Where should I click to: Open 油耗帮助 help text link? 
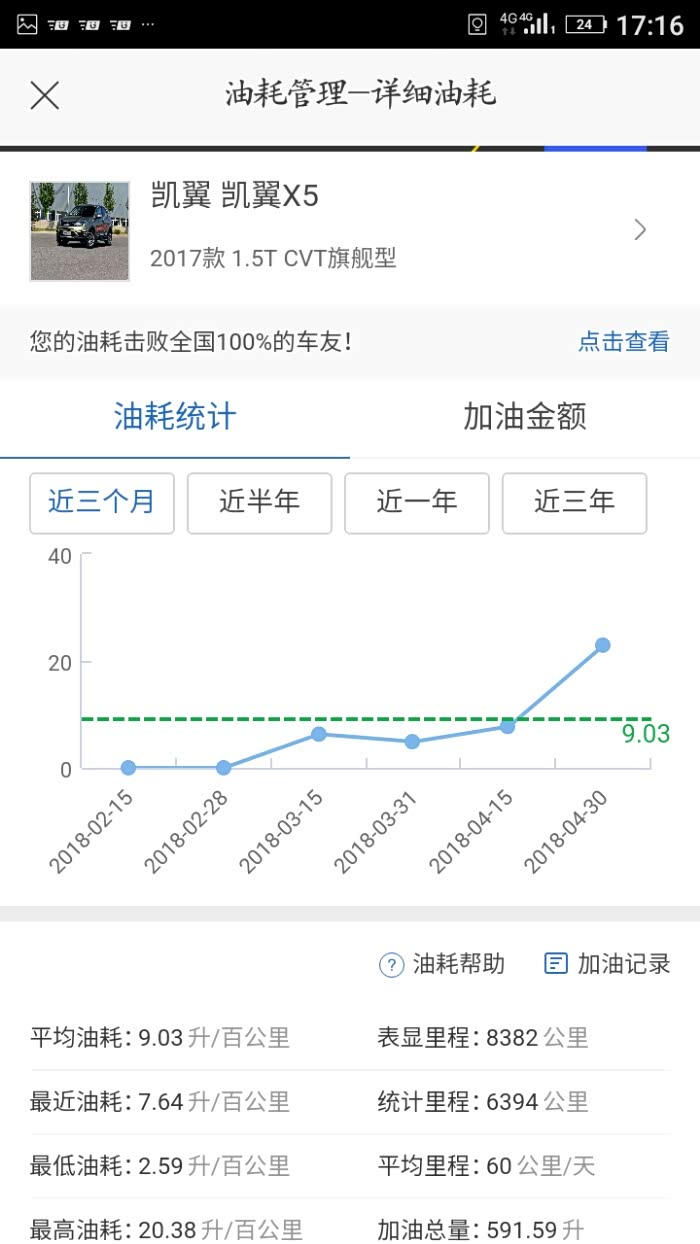[459, 965]
